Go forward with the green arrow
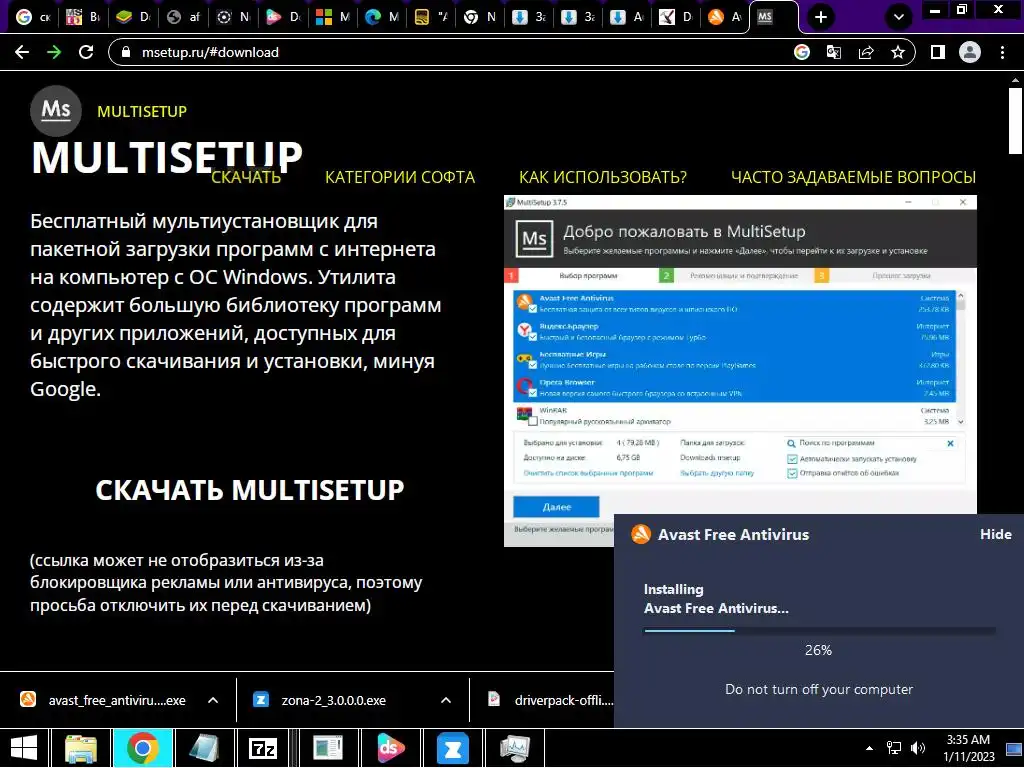The width and height of the screenshot is (1024, 768). [54, 52]
